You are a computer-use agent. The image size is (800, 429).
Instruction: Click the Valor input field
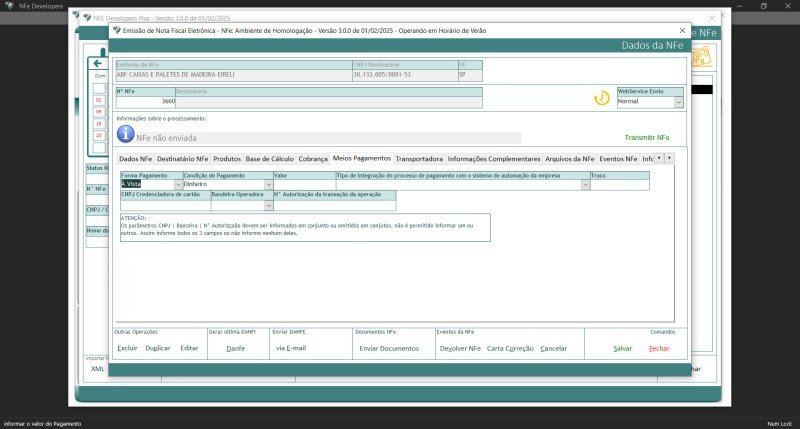(x=303, y=184)
